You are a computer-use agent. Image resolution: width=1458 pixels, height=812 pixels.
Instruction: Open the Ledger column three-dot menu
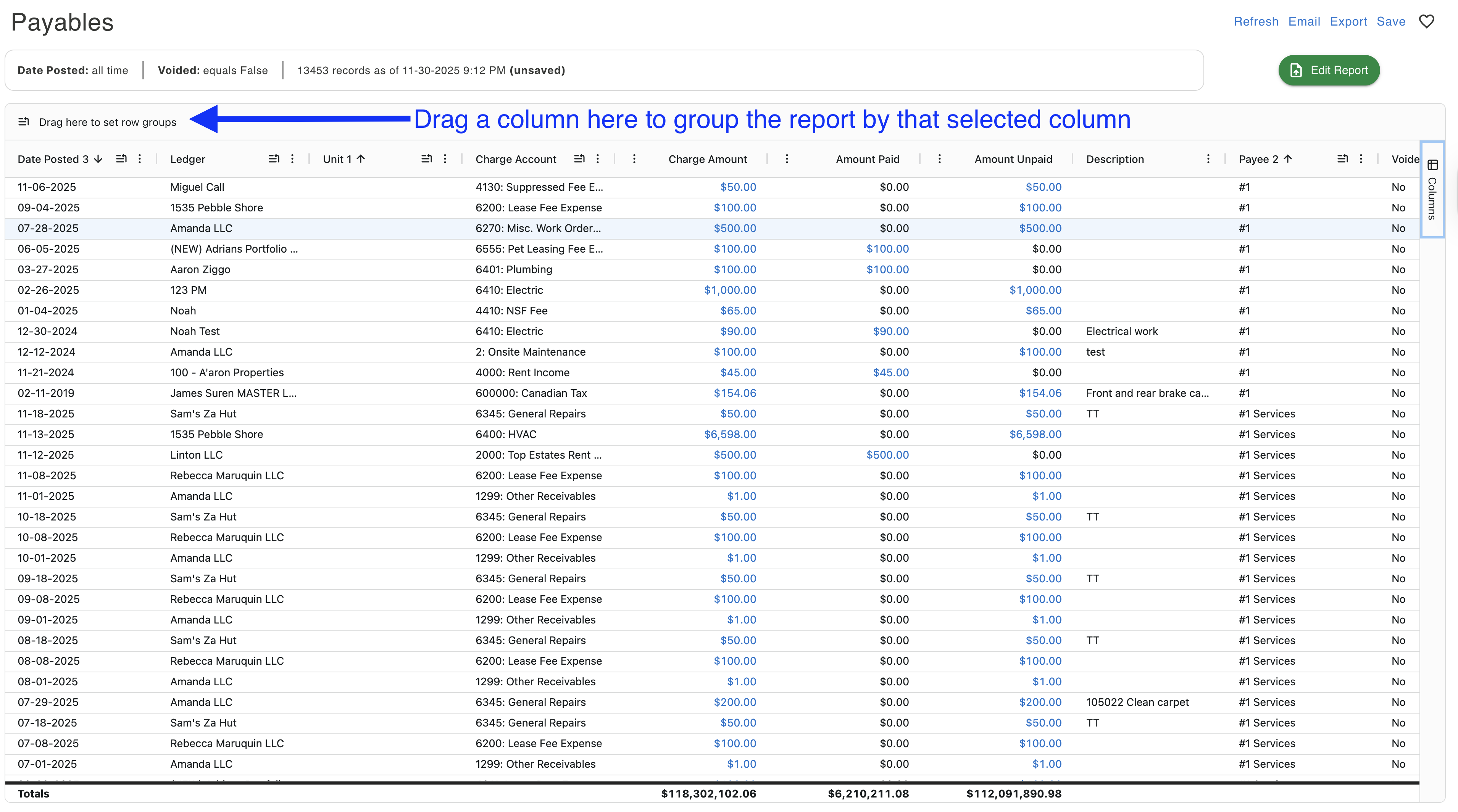click(292, 159)
